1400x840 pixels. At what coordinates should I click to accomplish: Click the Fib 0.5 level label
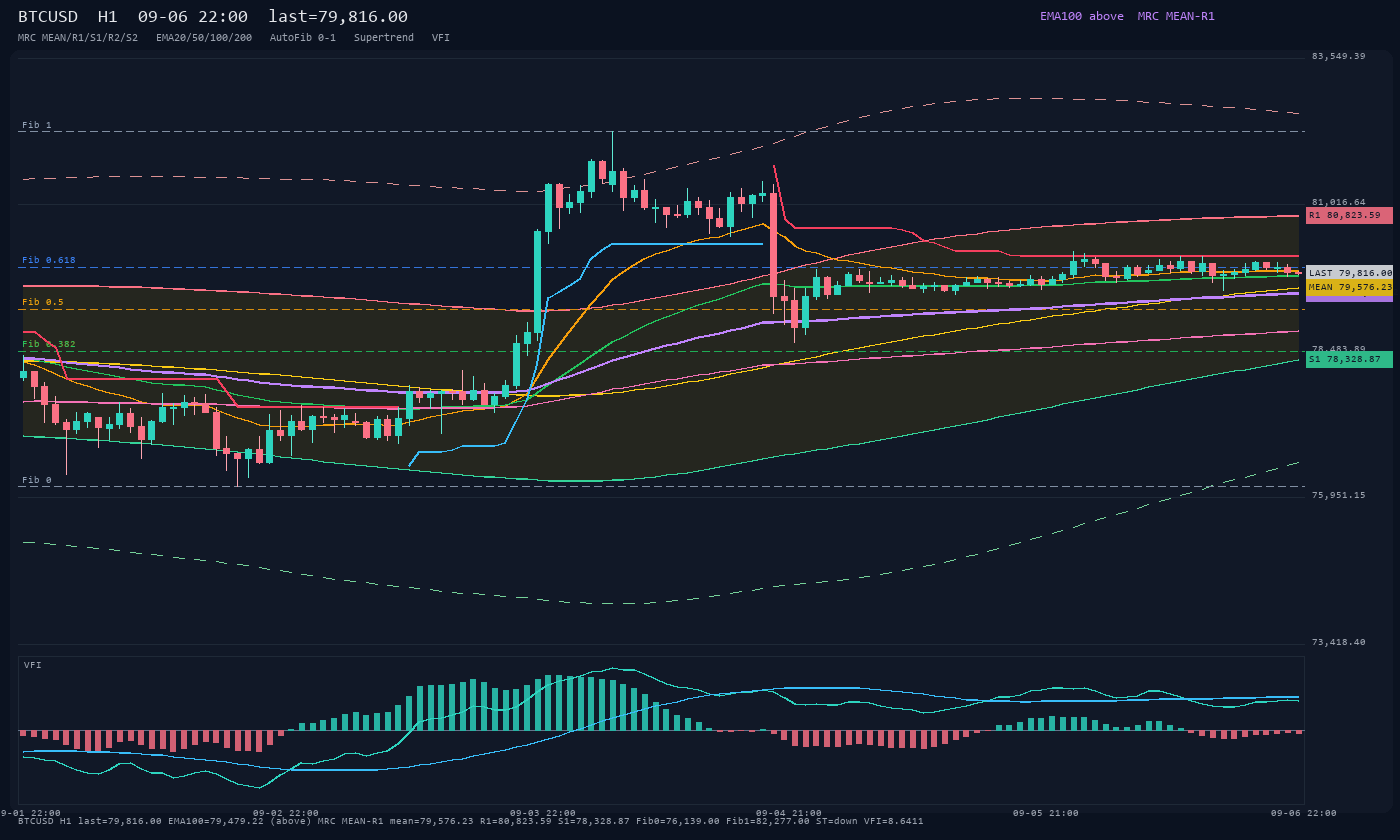coord(43,302)
